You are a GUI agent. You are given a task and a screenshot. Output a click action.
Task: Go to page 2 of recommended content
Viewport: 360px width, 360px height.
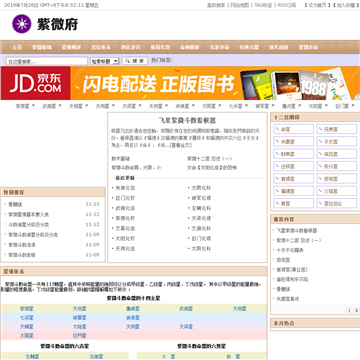356,310
